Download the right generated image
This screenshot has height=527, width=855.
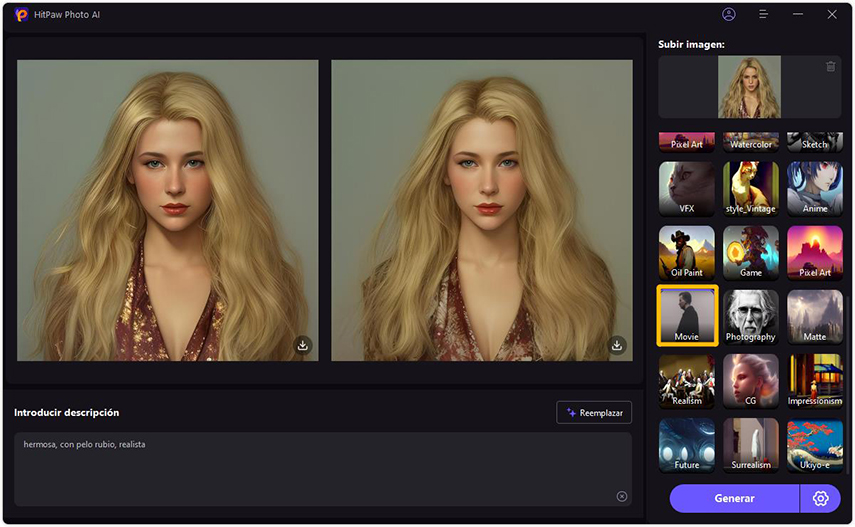pyautogui.click(x=617, y=345)
